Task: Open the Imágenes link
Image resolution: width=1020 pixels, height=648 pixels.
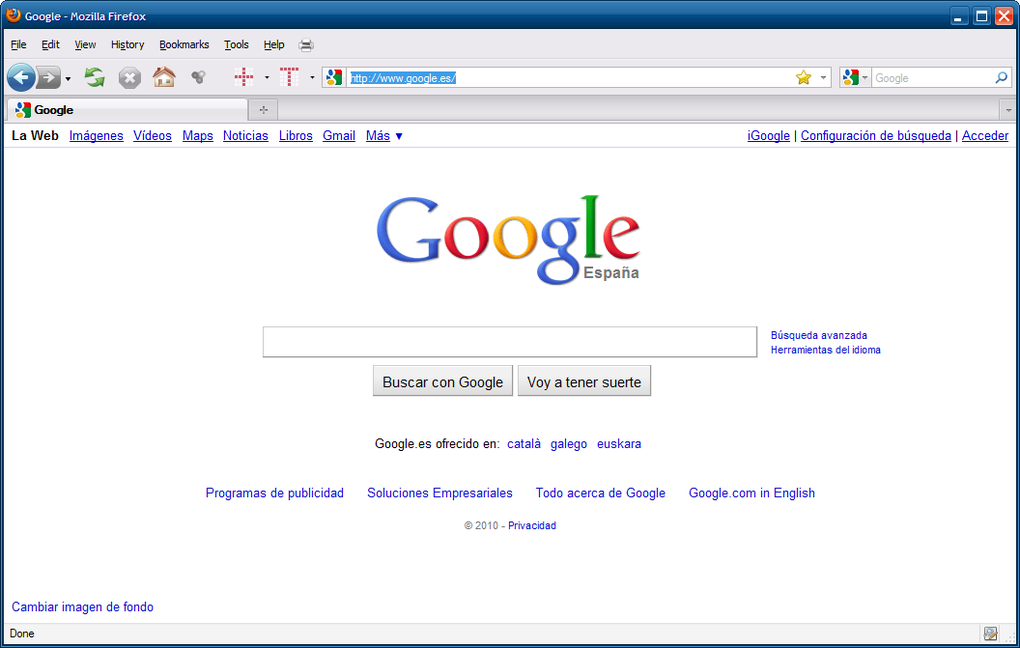Action: tap(96, 135)
